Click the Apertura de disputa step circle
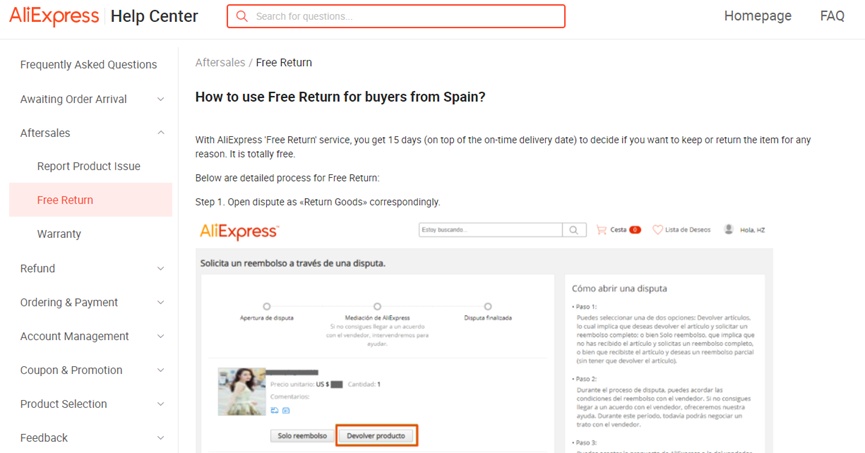865x453 pixels. 266,306
